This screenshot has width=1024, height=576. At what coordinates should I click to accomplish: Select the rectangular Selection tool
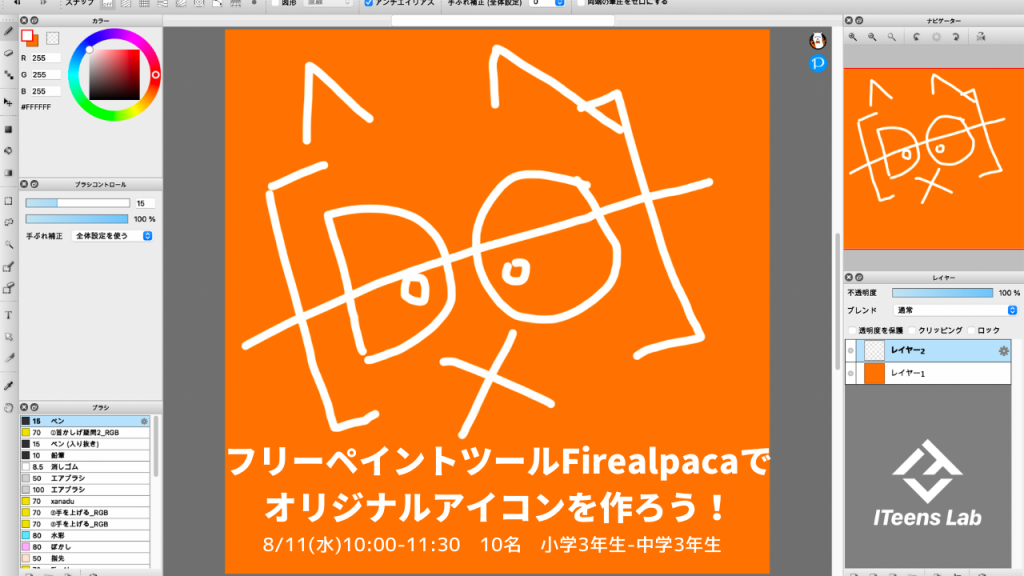pos(8,201)
